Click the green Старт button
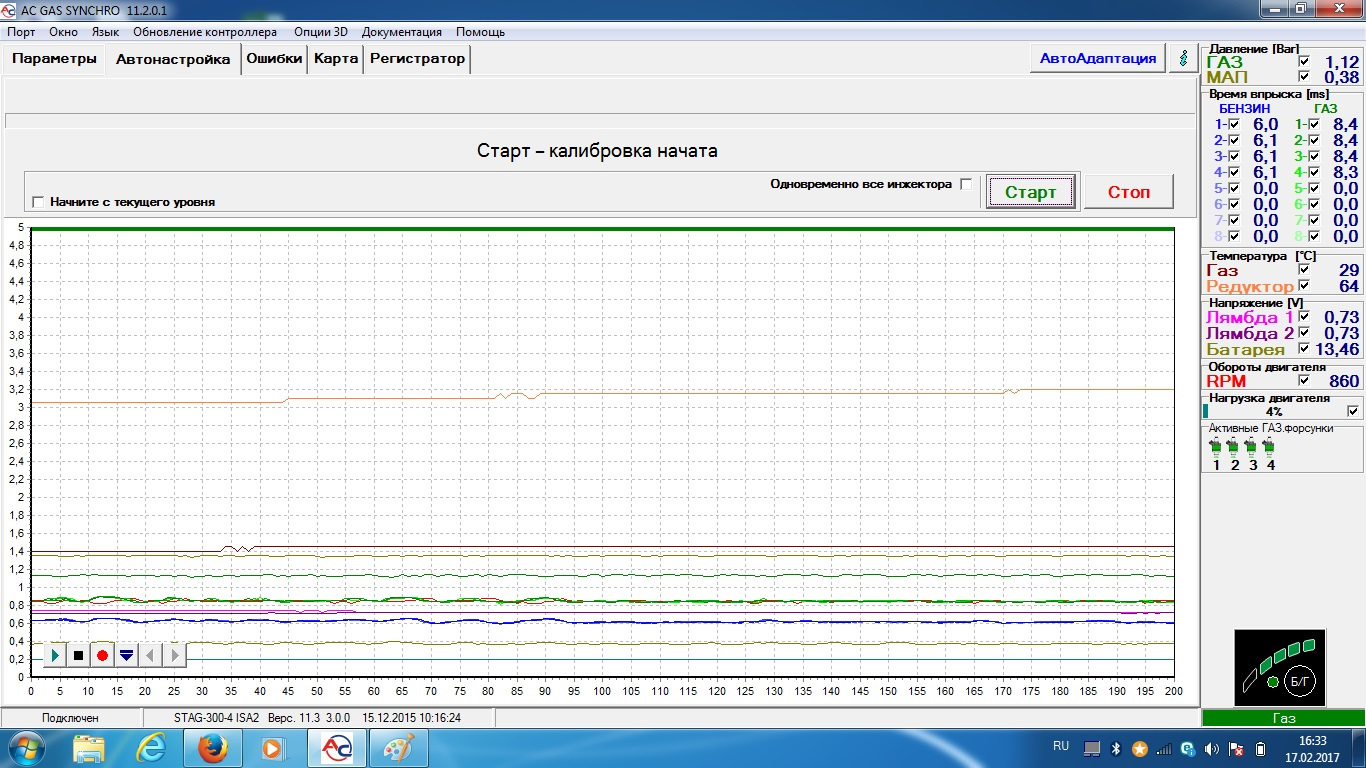Screen dimensions: 1366x768 pos(1030,192)
